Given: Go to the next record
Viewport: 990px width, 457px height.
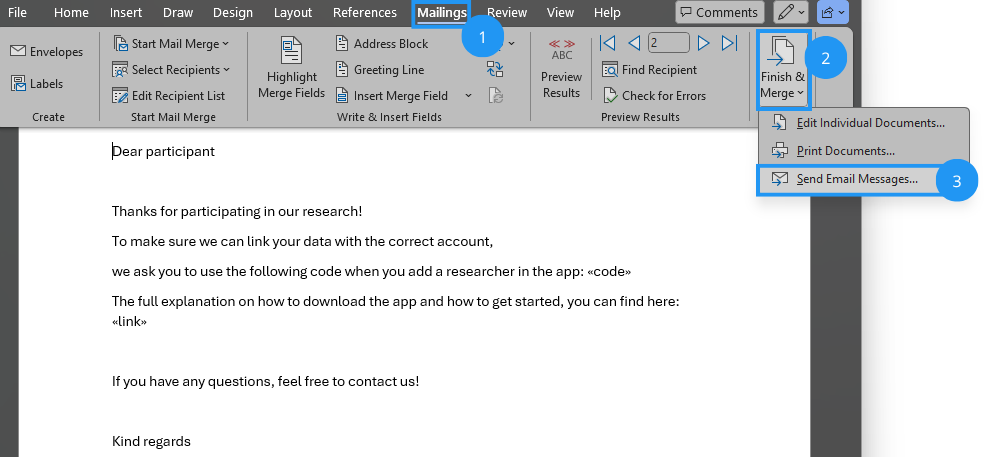Looking at the screenshot, I should coord(703,43).
